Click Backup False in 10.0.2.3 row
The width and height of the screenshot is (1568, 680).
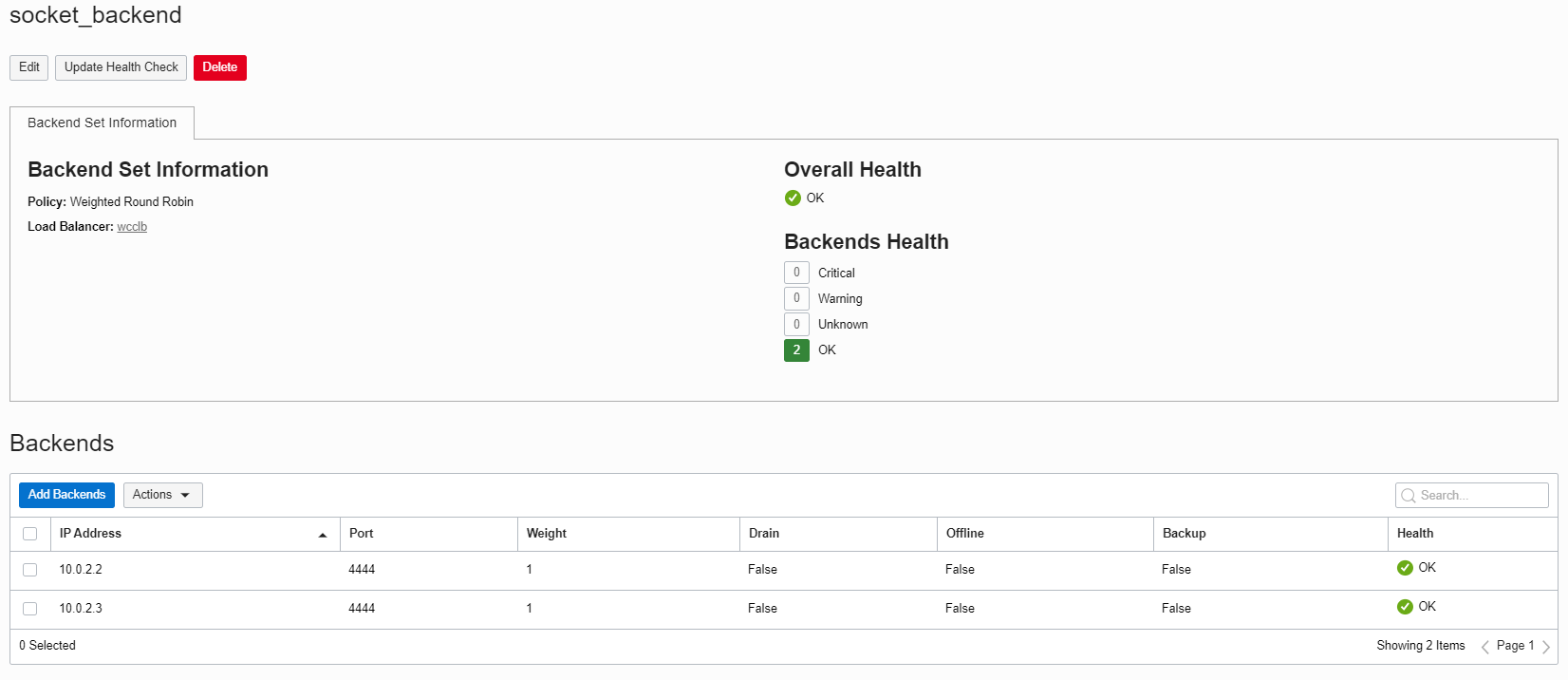click(x=1176, y=609)
